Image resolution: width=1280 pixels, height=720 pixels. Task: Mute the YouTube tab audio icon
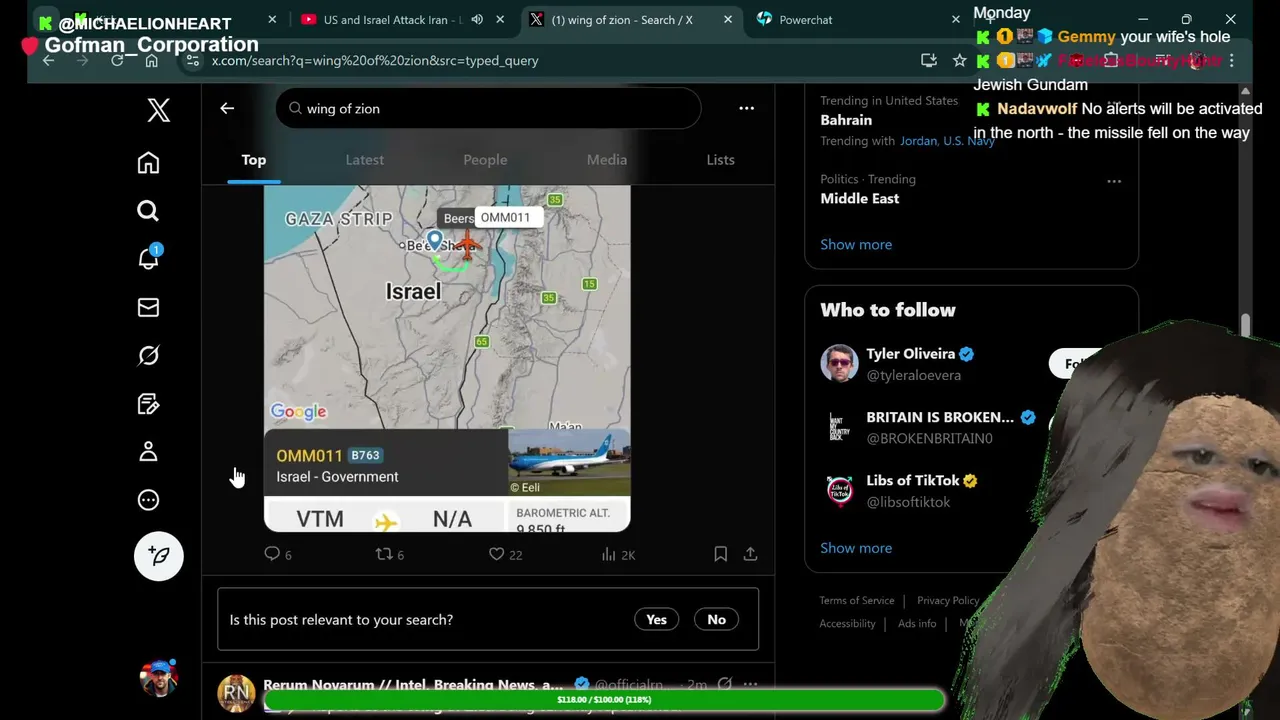477,19
